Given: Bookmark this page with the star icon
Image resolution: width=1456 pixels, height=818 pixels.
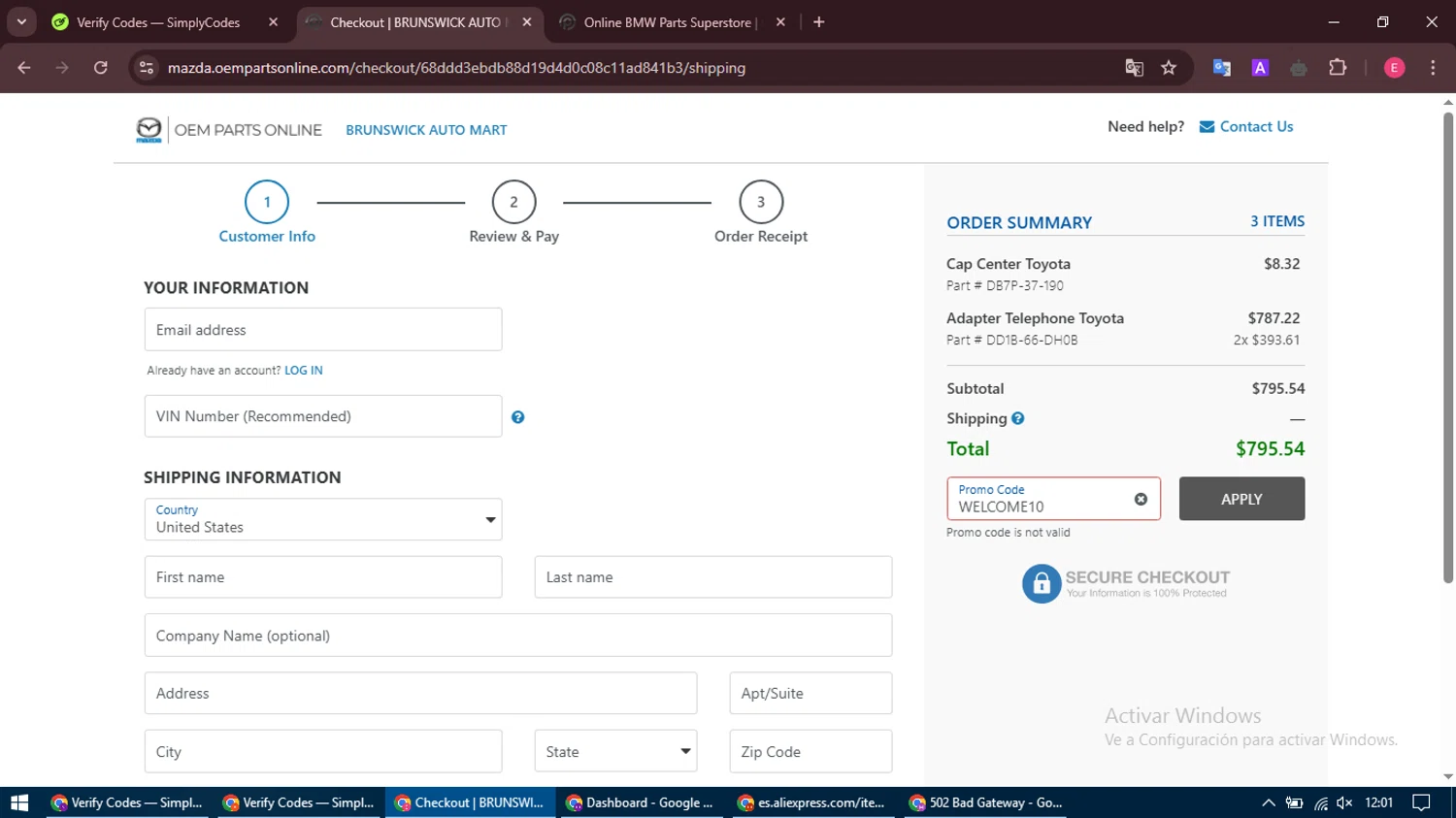Looking at the screenshot, I should (1169, 68).
